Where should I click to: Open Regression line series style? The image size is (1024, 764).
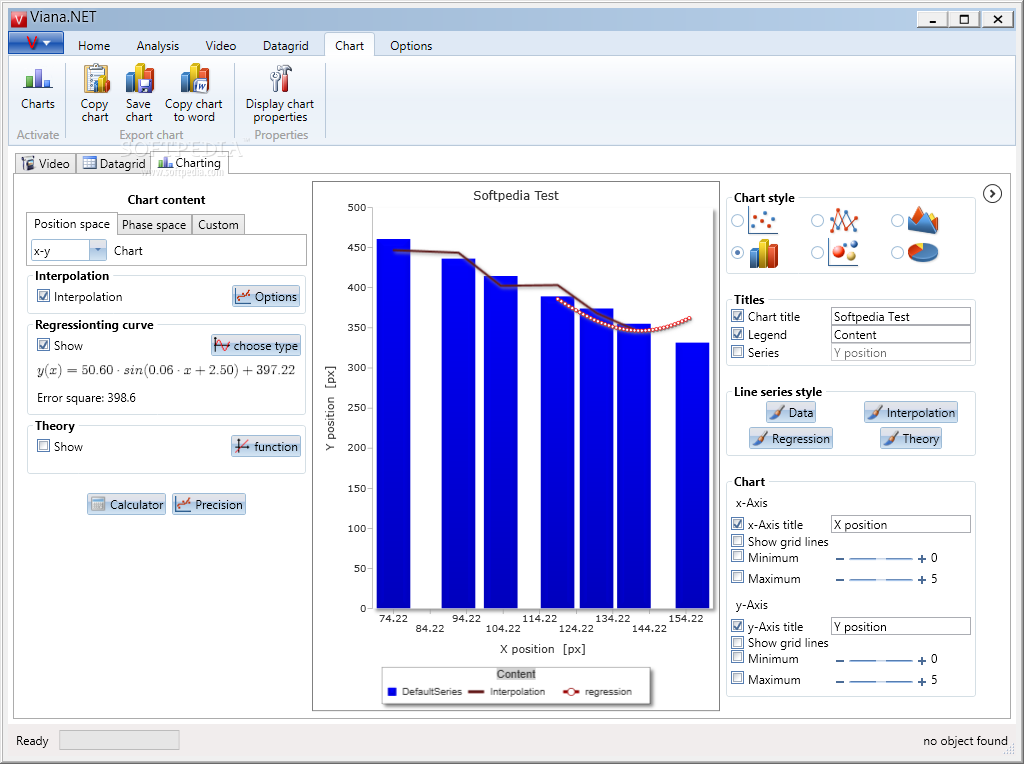[x=791, y=439]
